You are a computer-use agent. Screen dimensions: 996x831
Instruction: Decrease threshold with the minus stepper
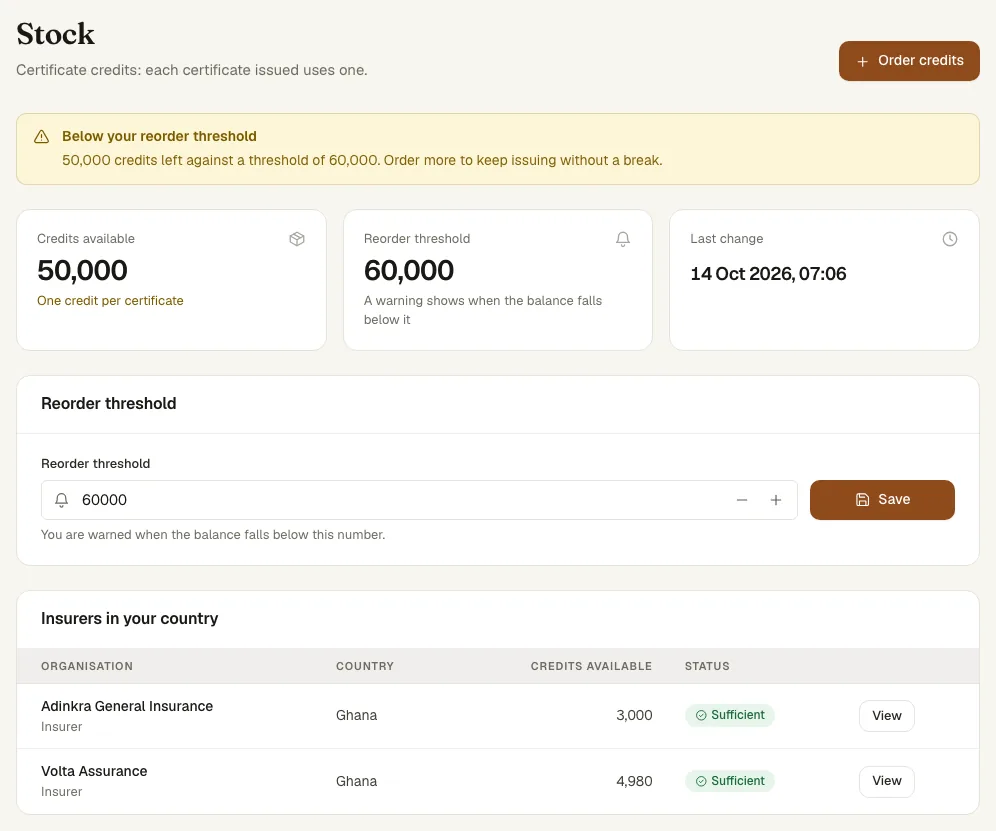pyautogui.click(x=742, y=500)
